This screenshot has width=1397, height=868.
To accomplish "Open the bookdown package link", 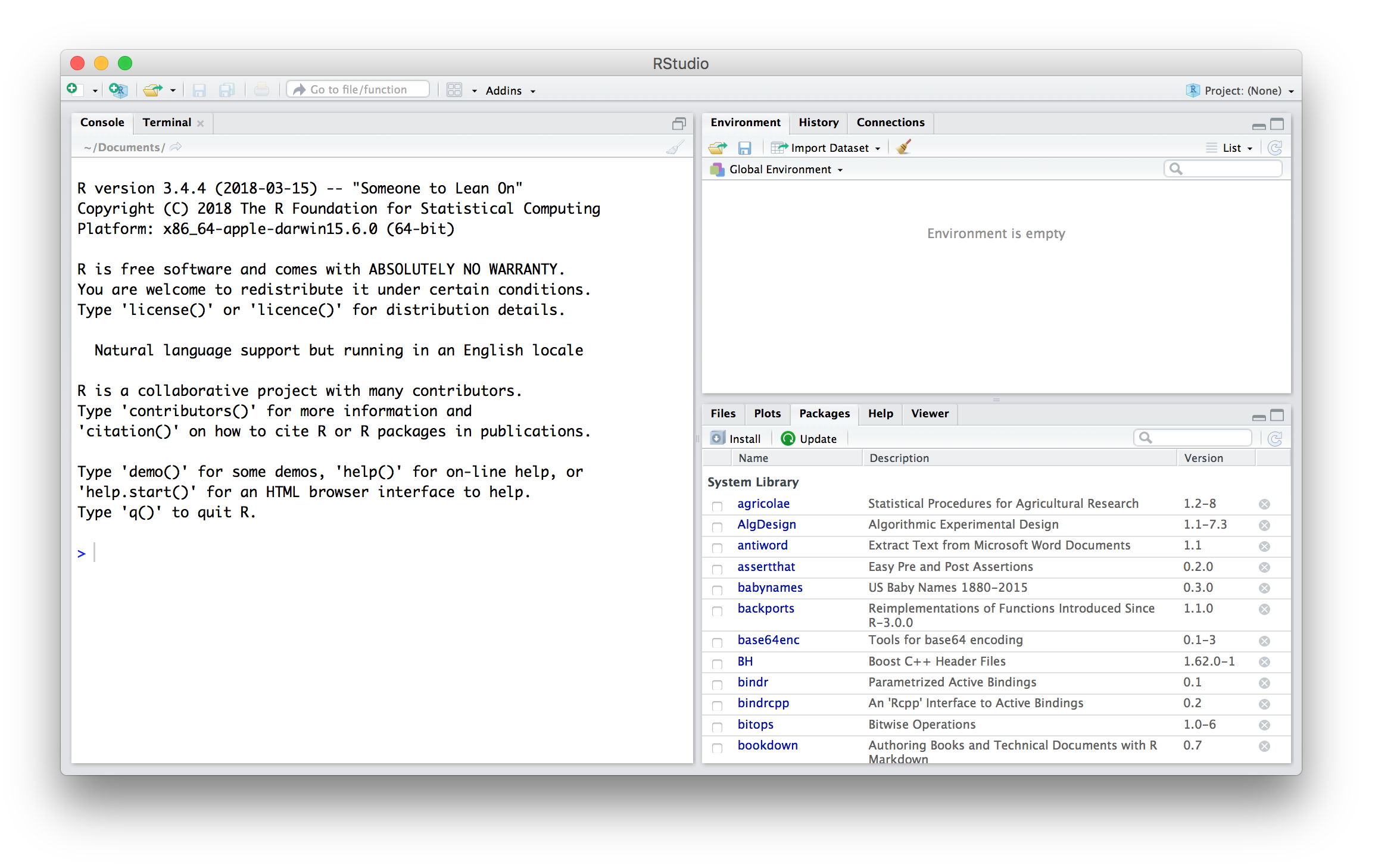I will [768, 745].
